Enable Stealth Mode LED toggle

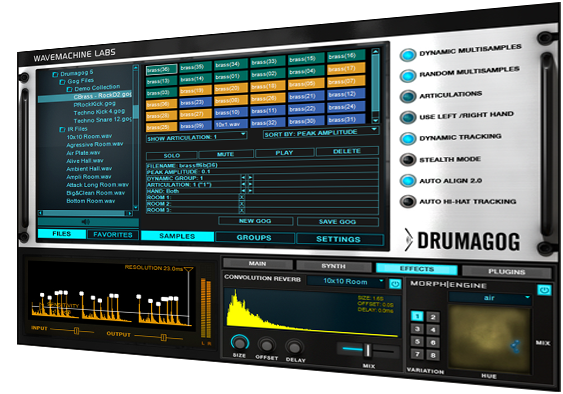pyautogui.click(x=408, y=160)
